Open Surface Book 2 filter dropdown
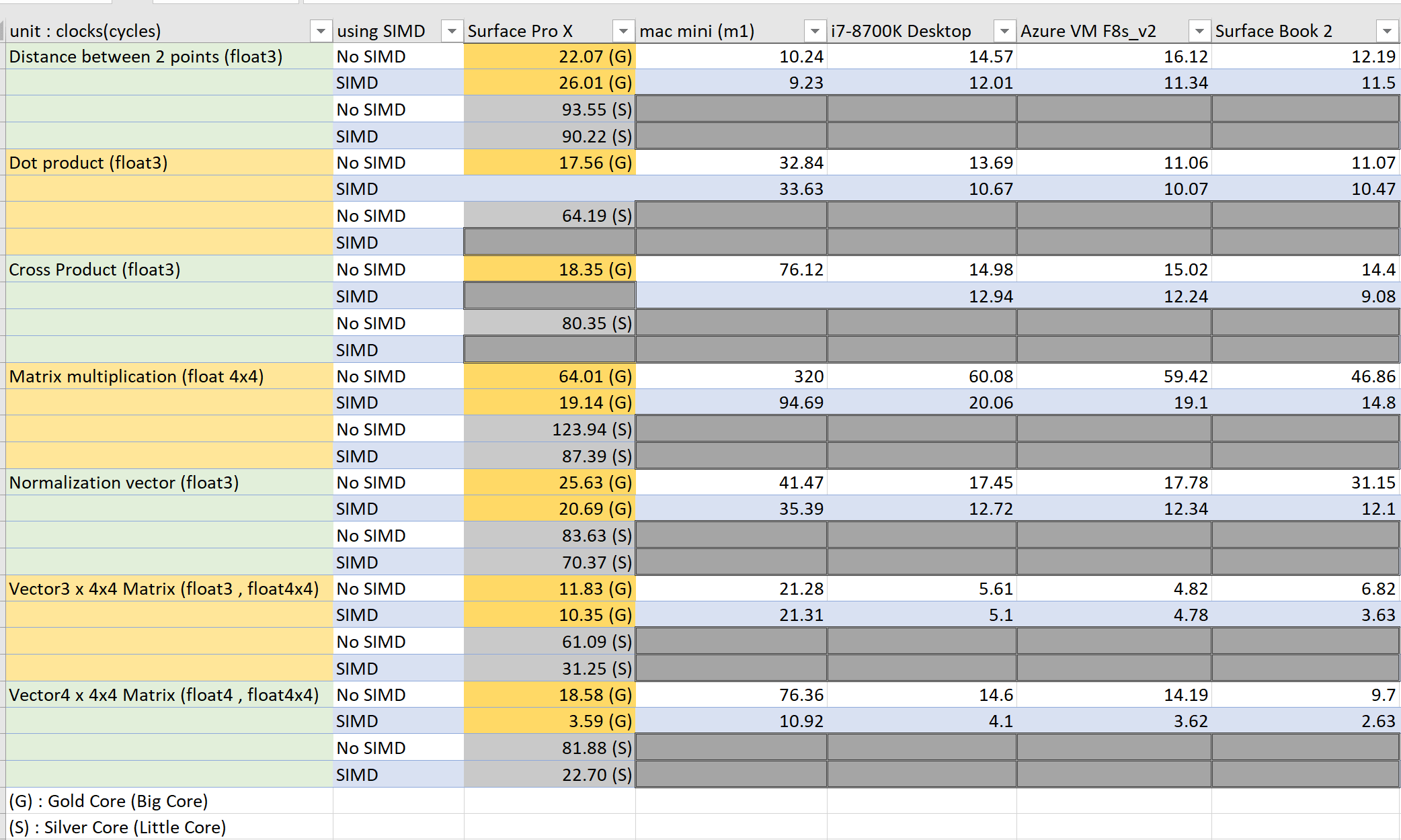 [1387, 32]
